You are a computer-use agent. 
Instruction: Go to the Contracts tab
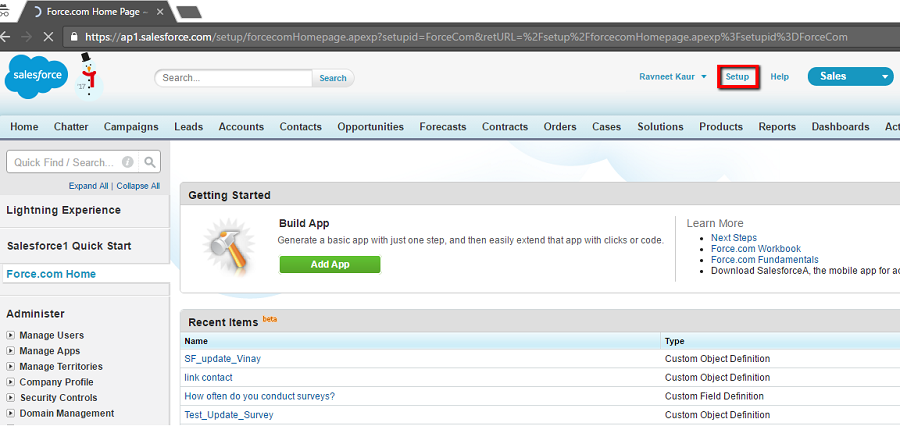(x=505, y=127)
